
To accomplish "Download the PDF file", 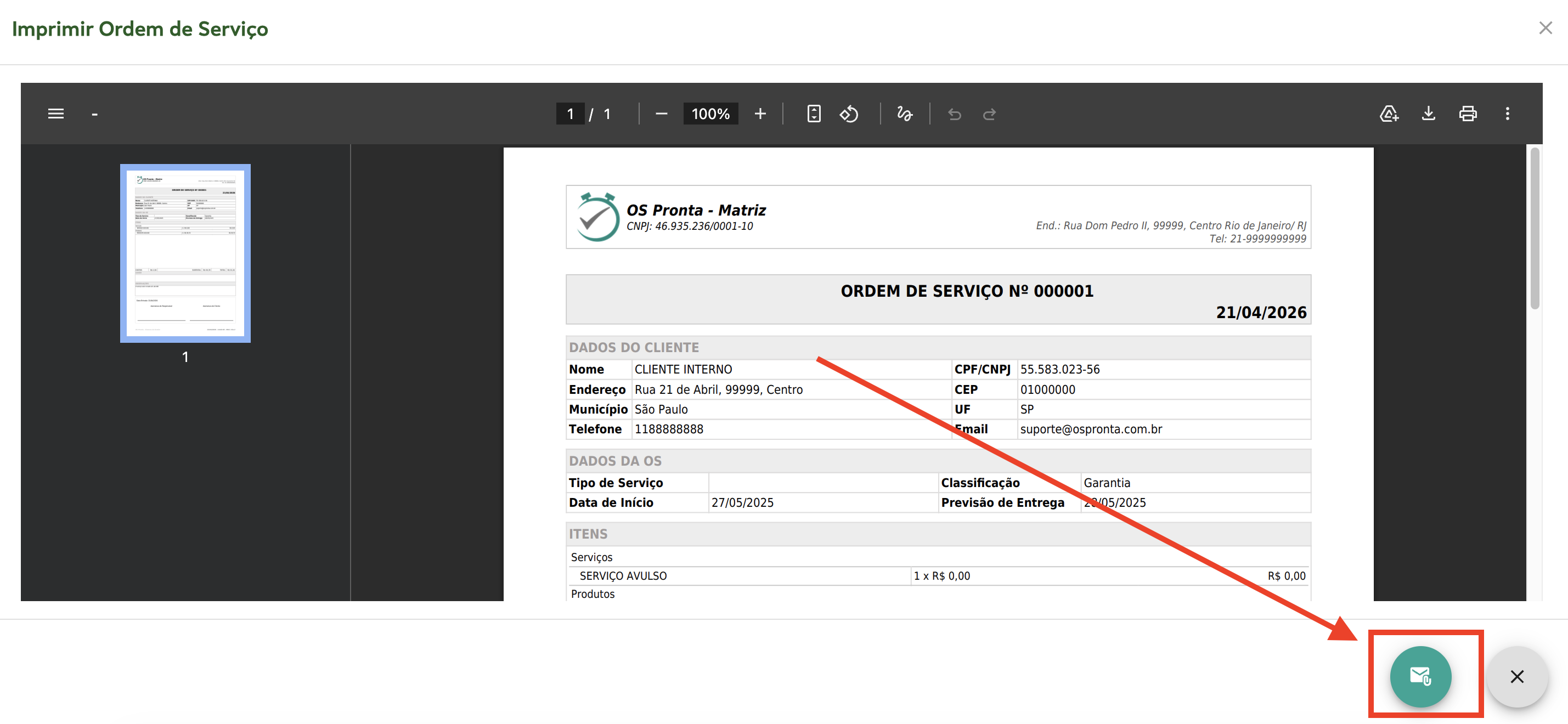I will tap(1428, 114).
